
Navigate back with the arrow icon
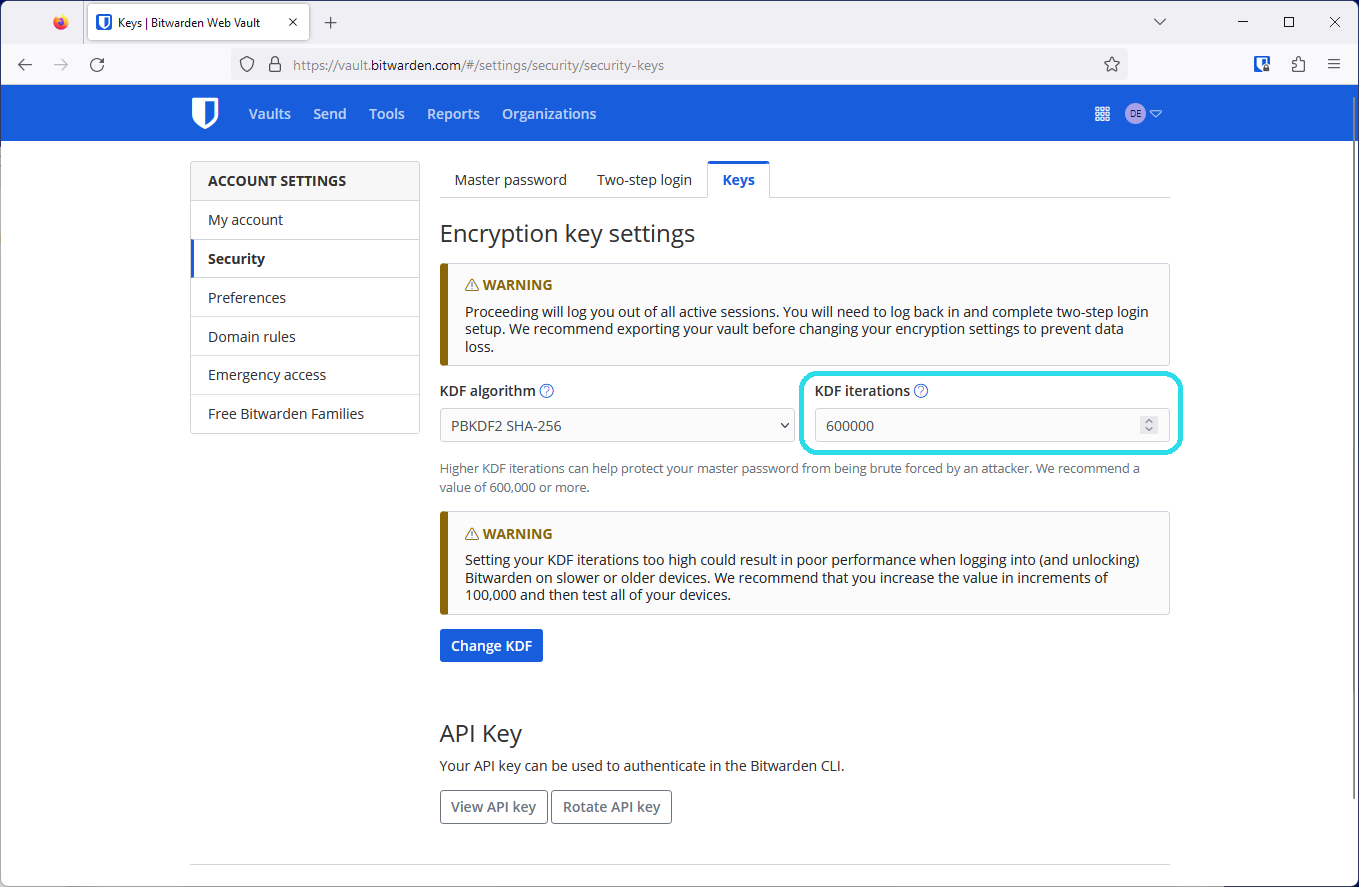tap(24, 63)
